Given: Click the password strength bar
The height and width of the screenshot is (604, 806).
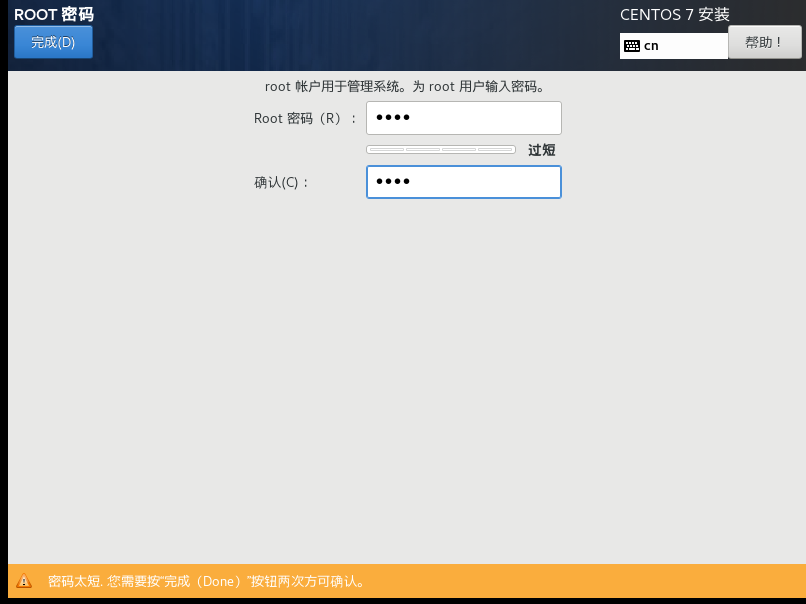Looking at the screenshot, I should (x=441, y=150).
